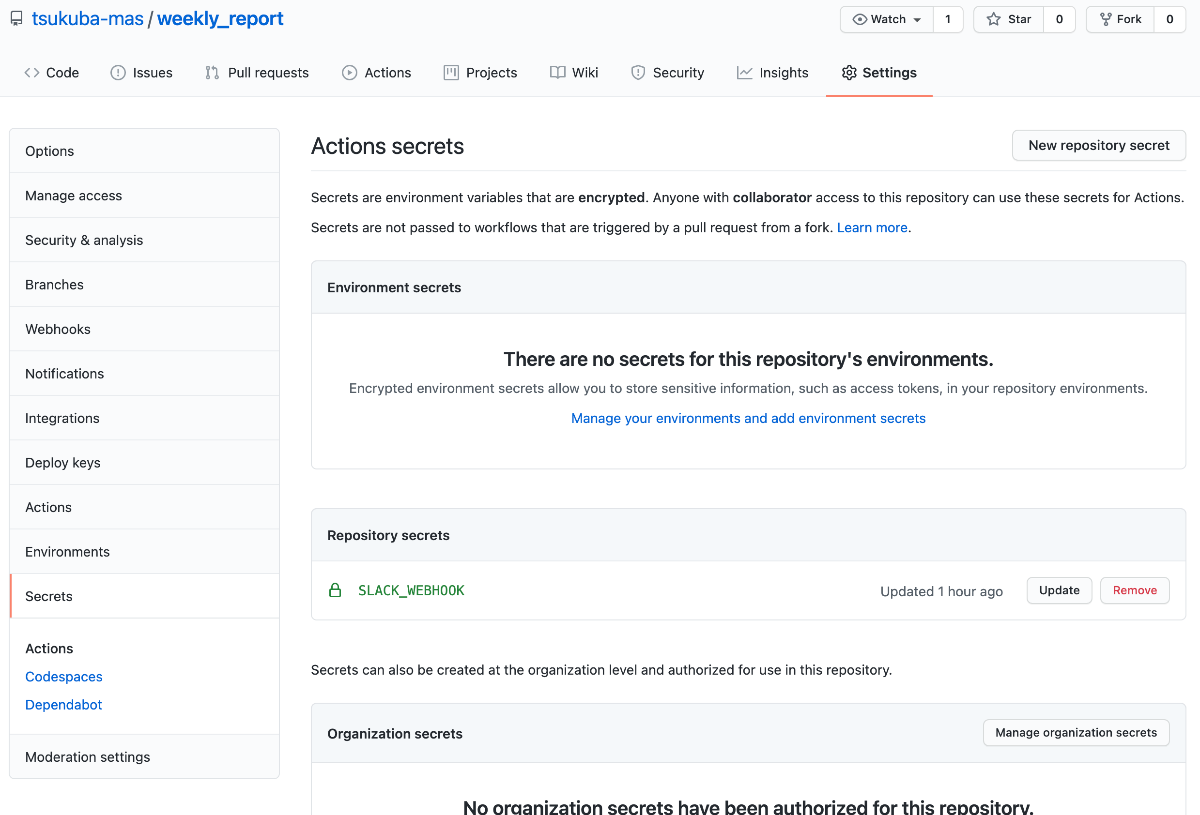Screen dimensions: 1200x815
Task: Click the Fork icon
Action: click(1105, 19)
